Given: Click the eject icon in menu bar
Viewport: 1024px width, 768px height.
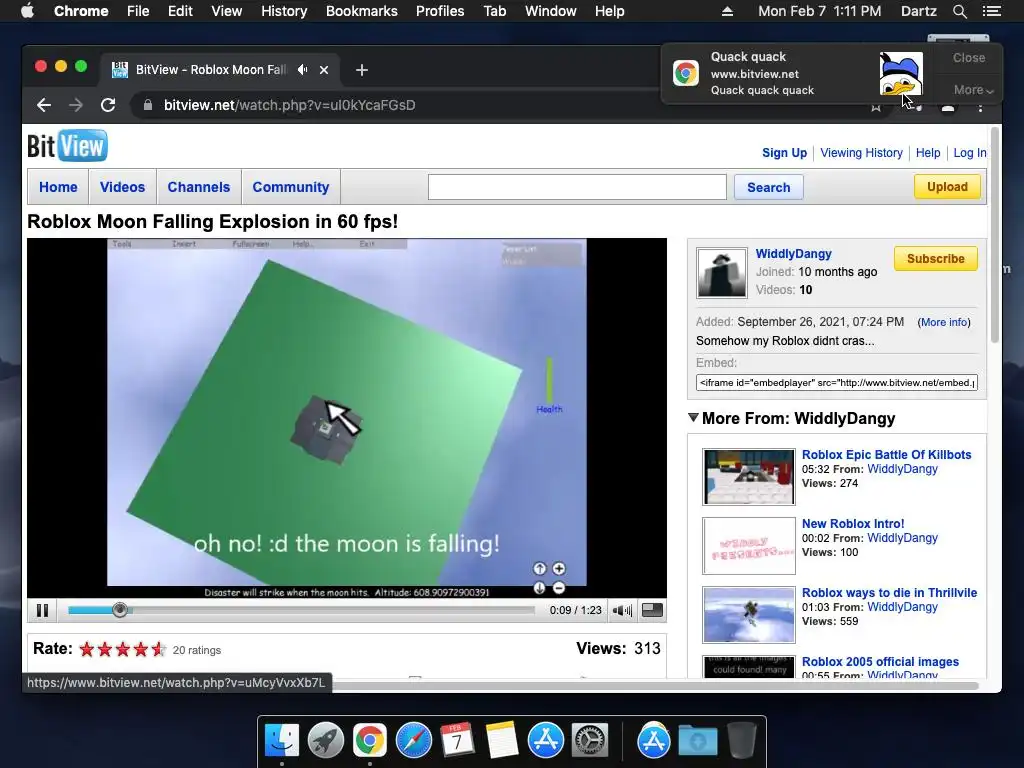Looking at the screenshot, I should [727, 11].
